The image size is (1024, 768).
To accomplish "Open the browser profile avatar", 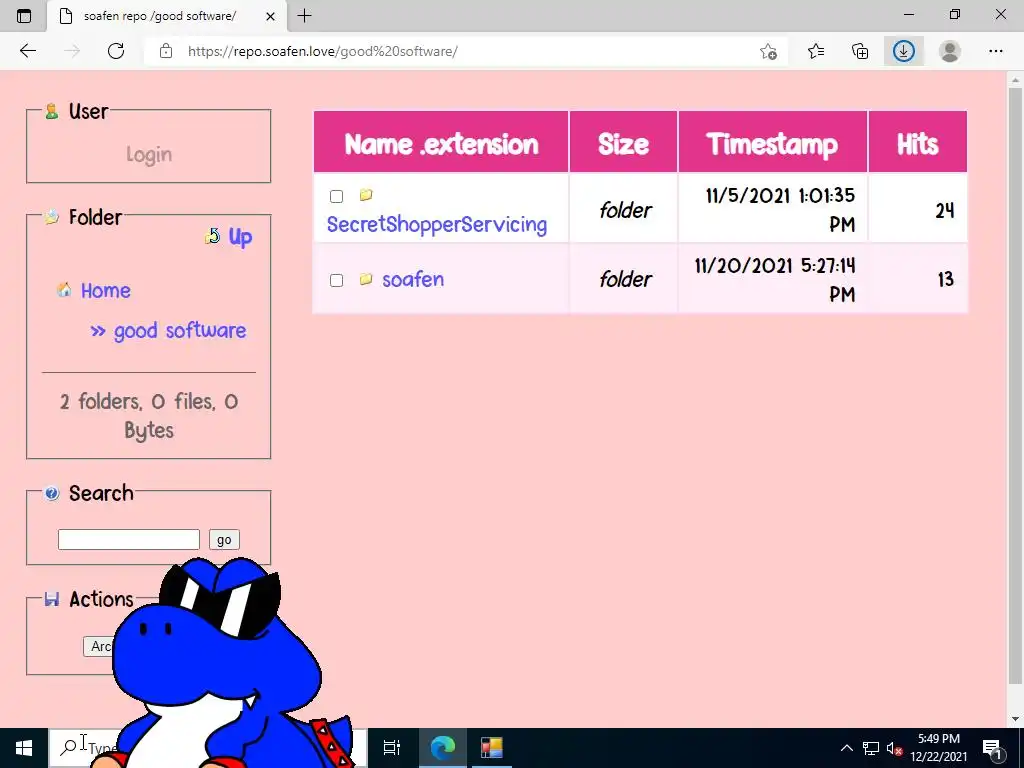I will pyautogui.click(x=950, y=51).
